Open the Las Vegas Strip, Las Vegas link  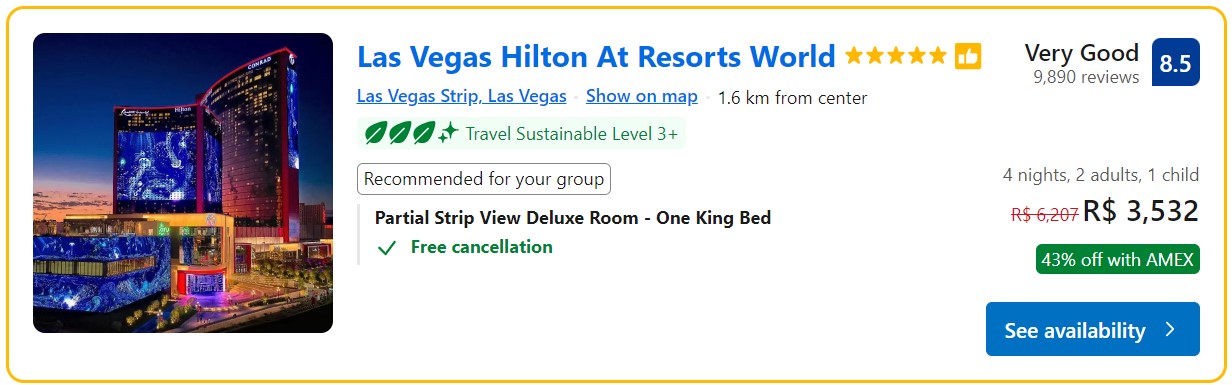click(x=462, y=97)
